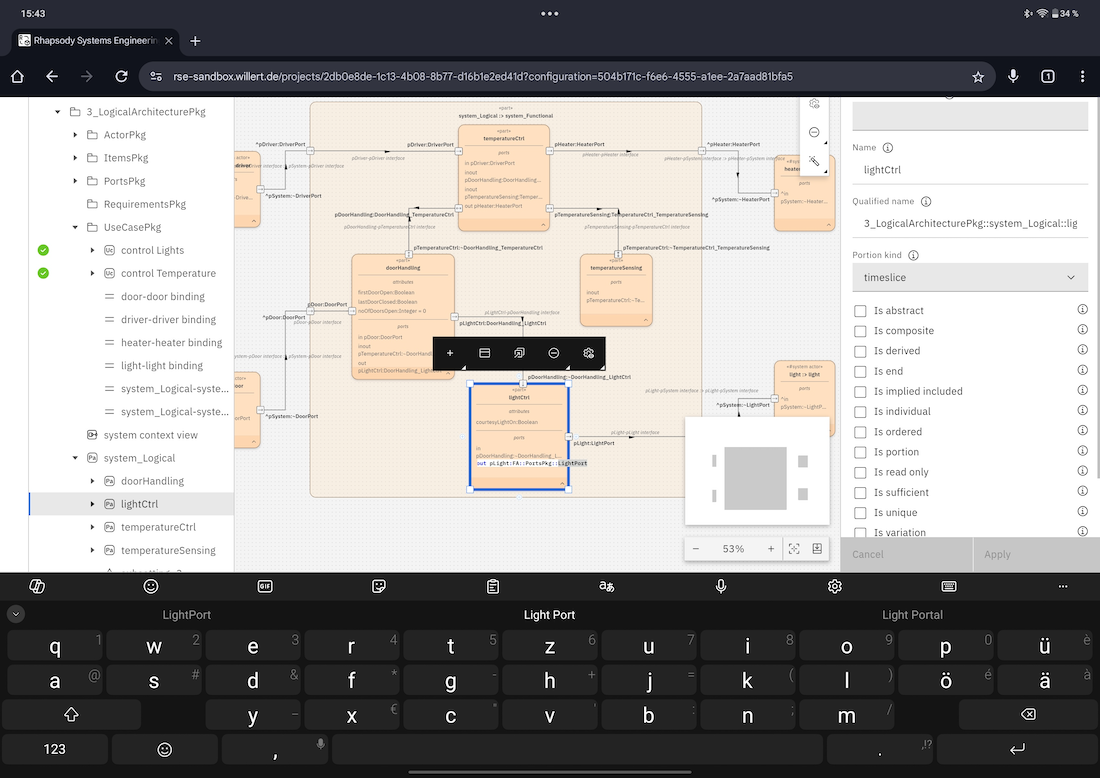Click the magic wand tool in the vertical toolbar
1100x778 pixels.
815,160
